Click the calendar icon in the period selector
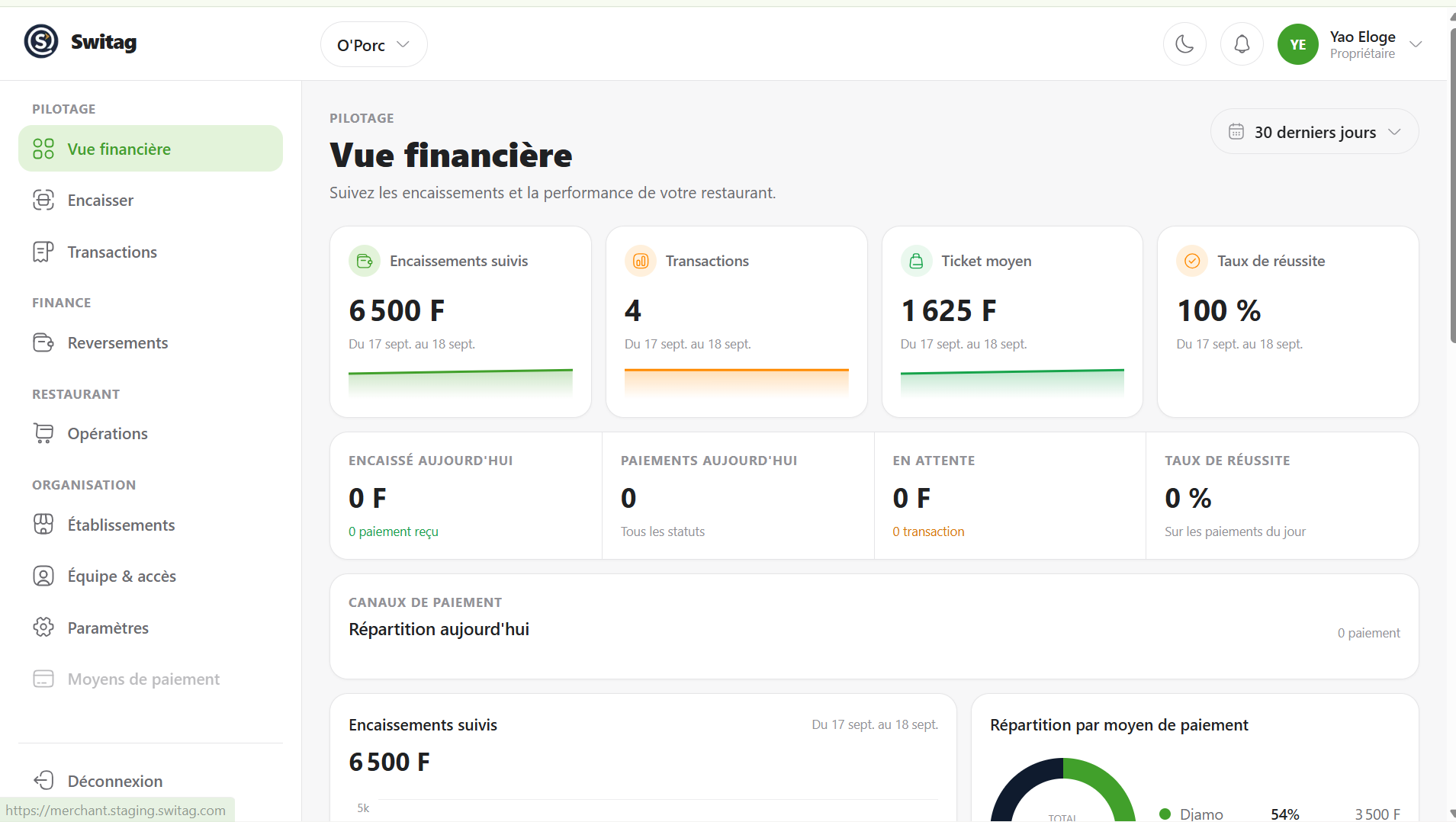1456x822 pixels. pyautogui.click(x=1236, y=132)
